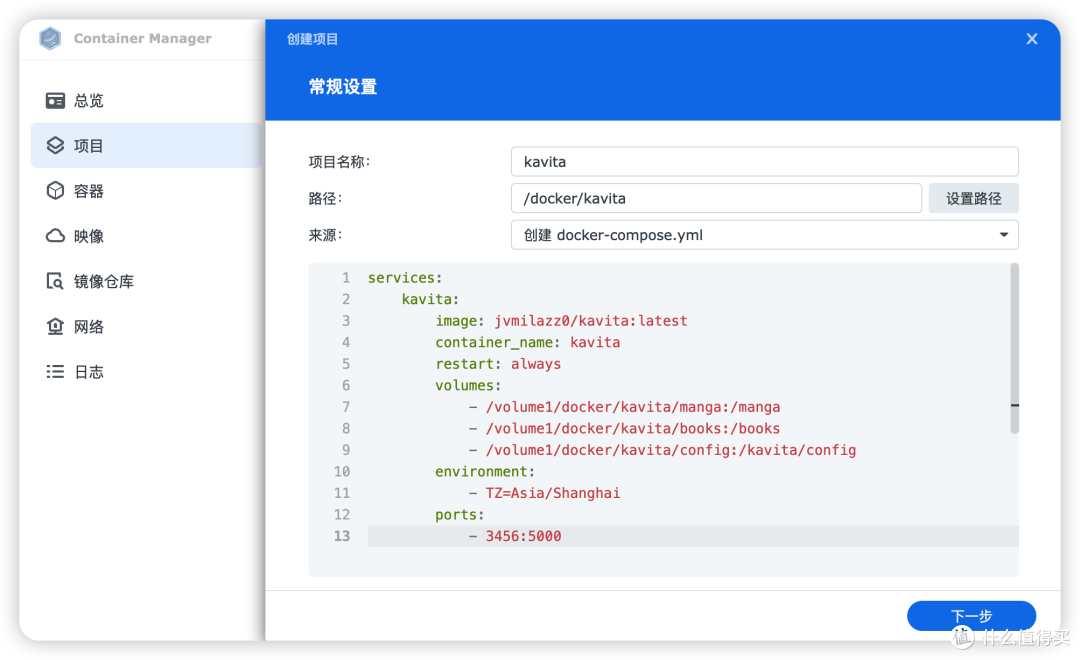Image resolution: width=1080 pixels, height=660 pixels.
Task: Expand the 来源 dropdown arrow
Action: [1004, 235]
